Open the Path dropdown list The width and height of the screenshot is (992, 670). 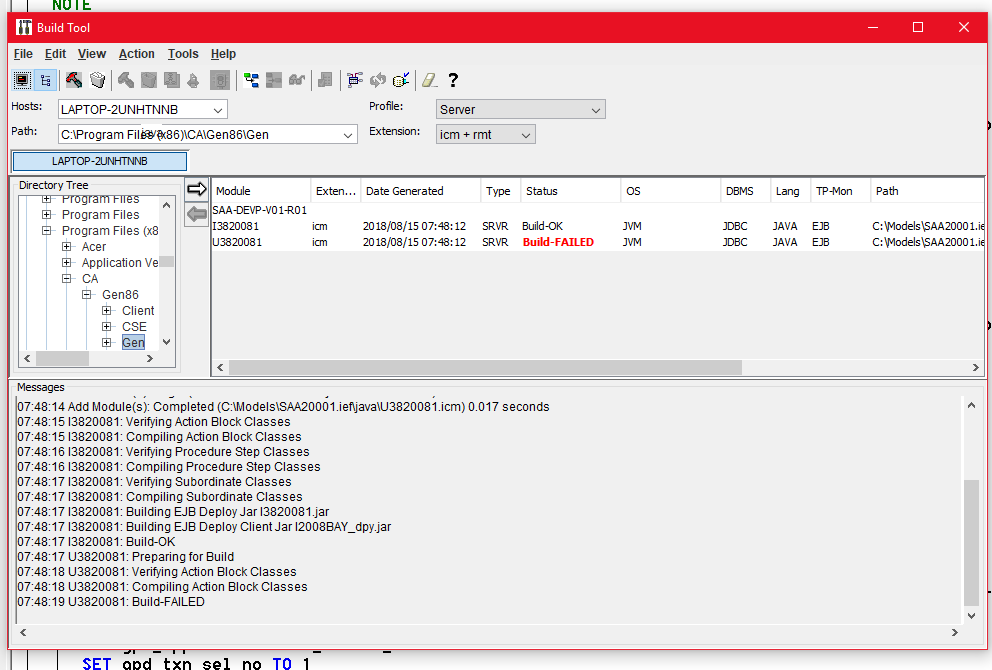pyautogui.click(x=347, y=135)
